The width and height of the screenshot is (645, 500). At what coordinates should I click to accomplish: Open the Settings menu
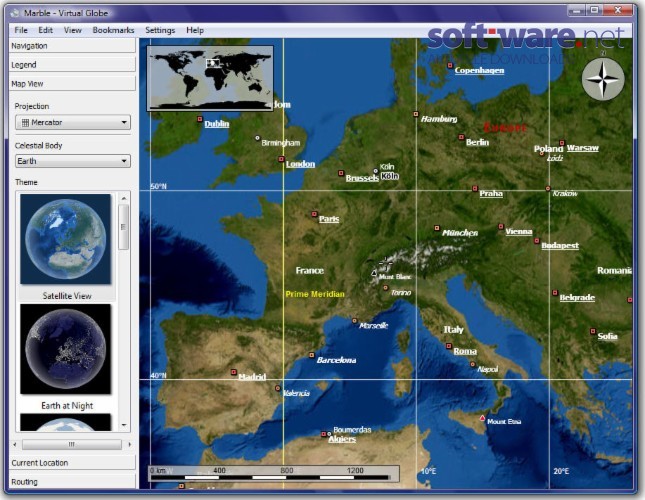click(x=160, y=30)
